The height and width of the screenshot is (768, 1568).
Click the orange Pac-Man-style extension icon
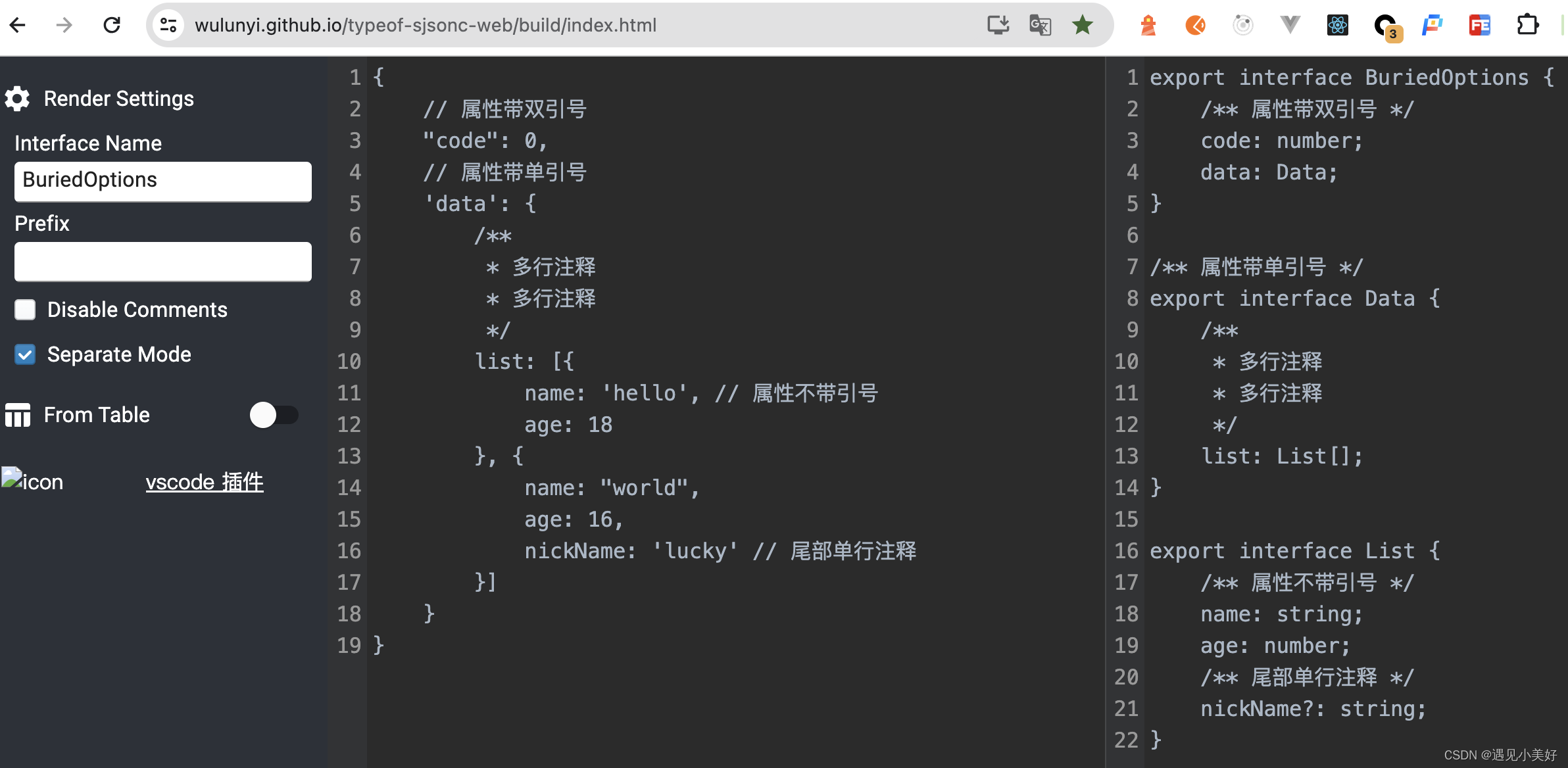pos(1195,25)
